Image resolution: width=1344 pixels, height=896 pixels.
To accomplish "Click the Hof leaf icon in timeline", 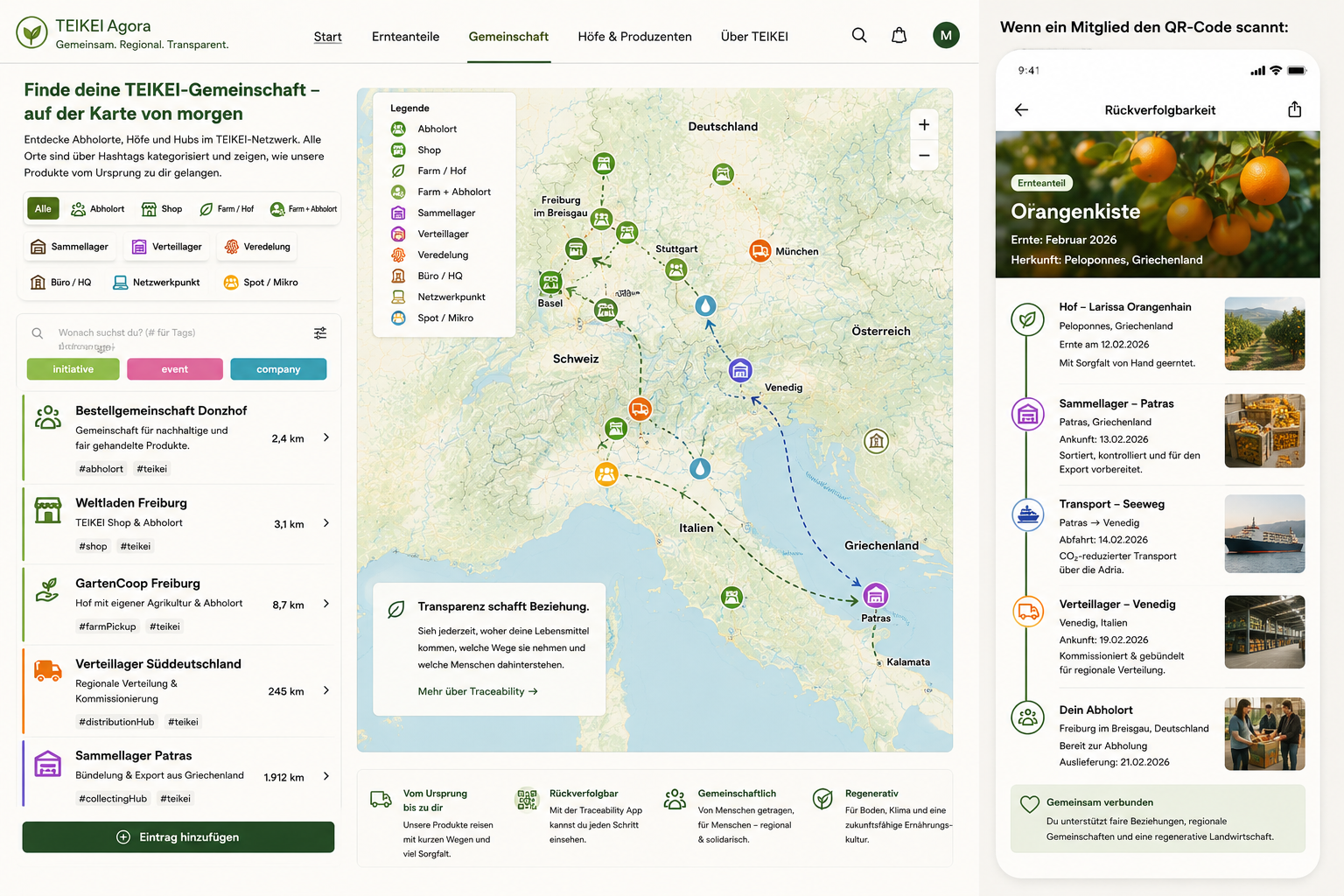I will [1027, 319].
